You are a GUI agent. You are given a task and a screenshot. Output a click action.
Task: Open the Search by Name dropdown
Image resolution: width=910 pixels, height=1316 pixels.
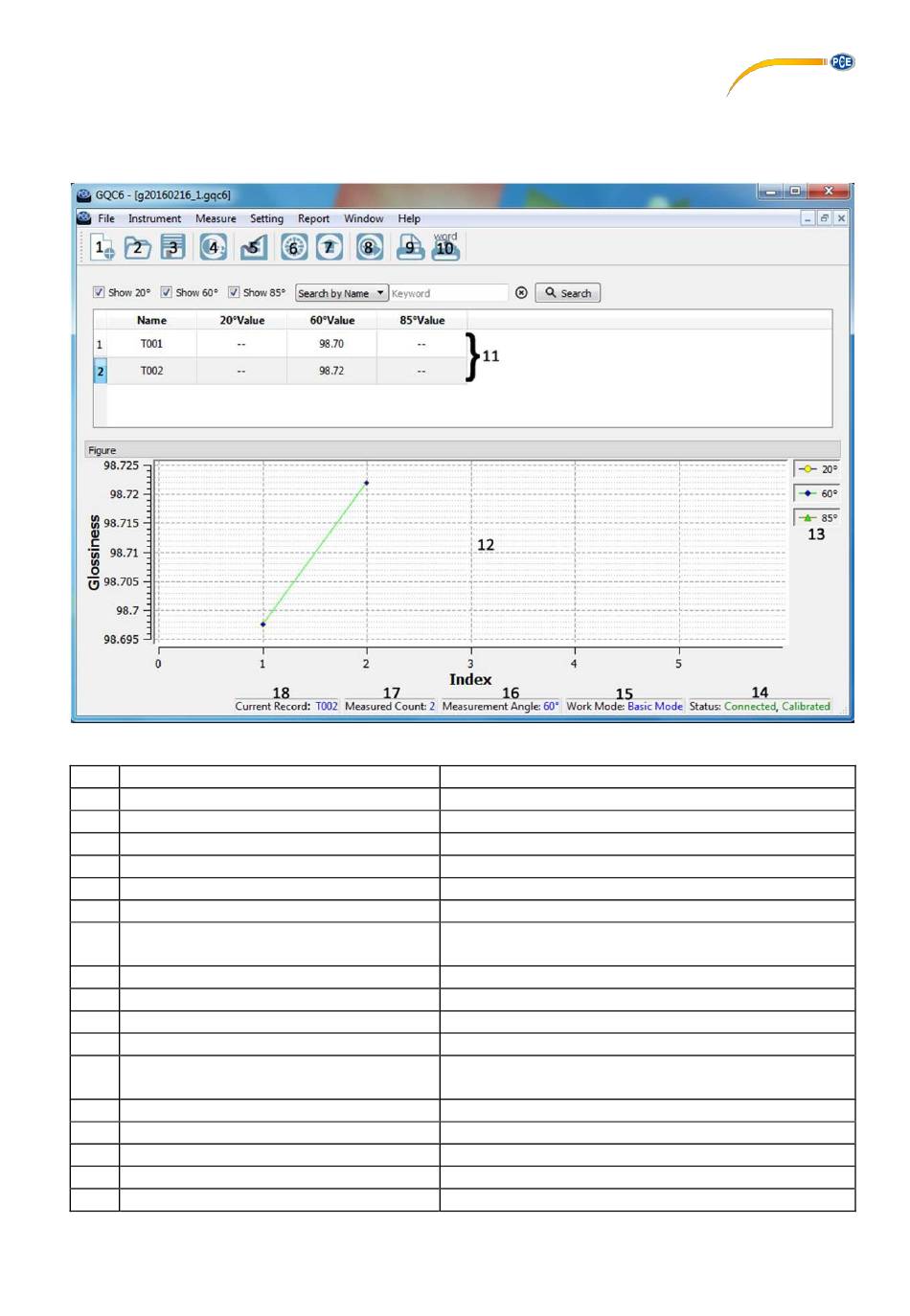pos(341,293)
